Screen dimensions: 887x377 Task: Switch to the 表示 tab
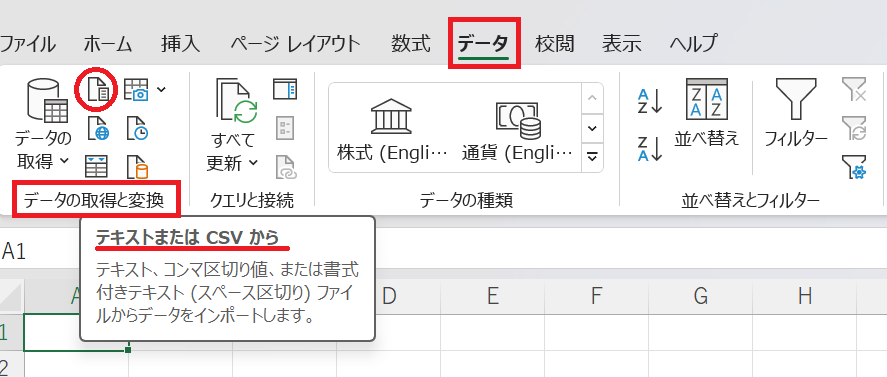click(x=621, y=44)
